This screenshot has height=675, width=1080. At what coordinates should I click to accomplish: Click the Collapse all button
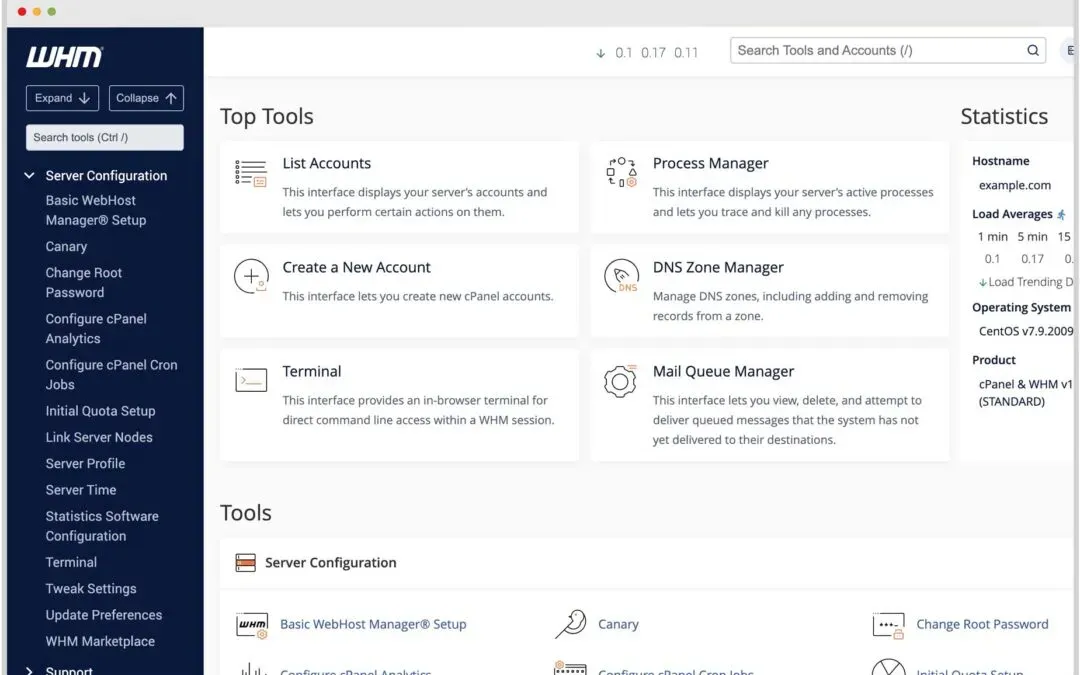[146, 98]
